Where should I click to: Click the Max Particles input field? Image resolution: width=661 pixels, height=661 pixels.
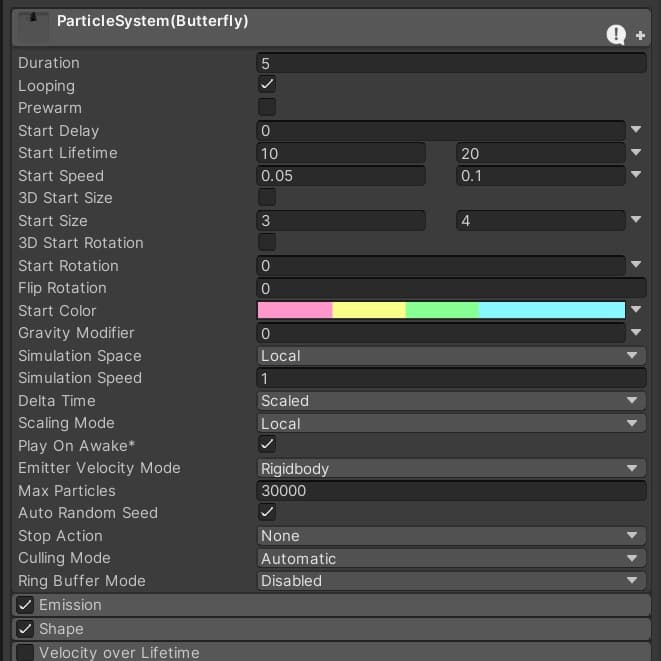[x=450, y=491]
